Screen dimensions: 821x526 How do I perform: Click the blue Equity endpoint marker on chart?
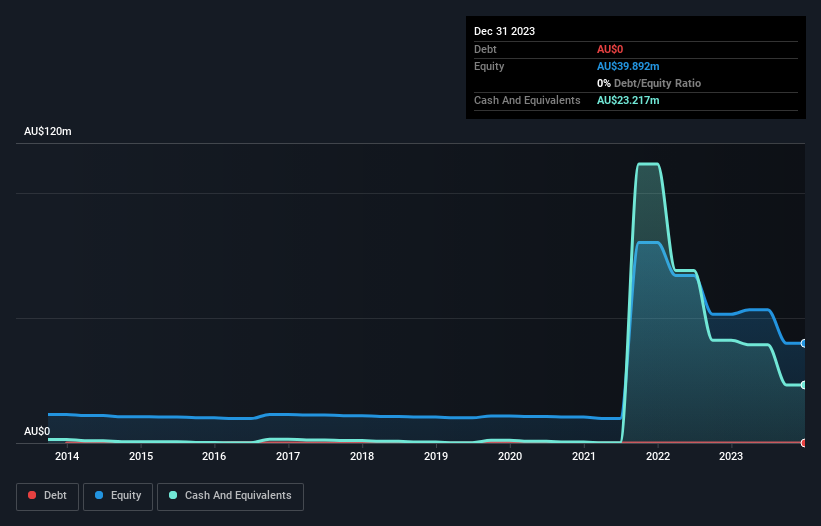[804, 343]
